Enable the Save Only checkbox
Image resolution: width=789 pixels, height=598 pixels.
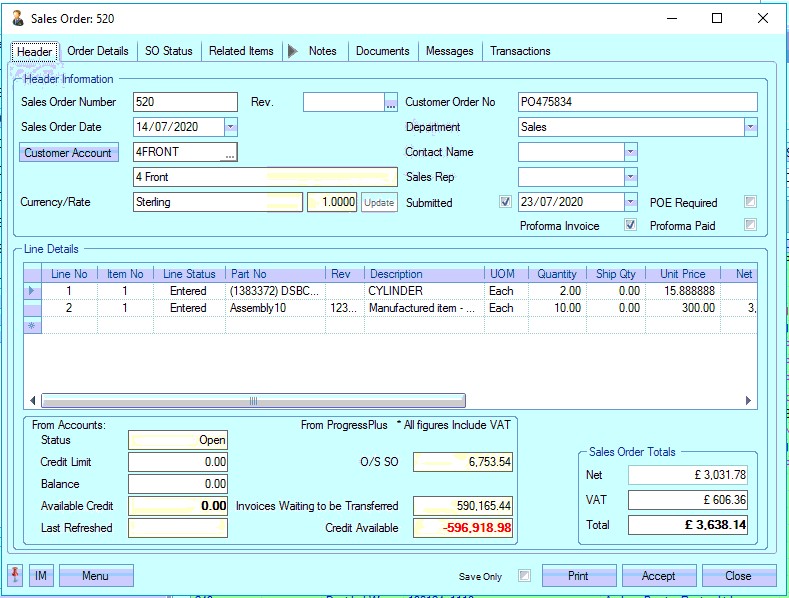pyautogui.click(x=524, y=576)
